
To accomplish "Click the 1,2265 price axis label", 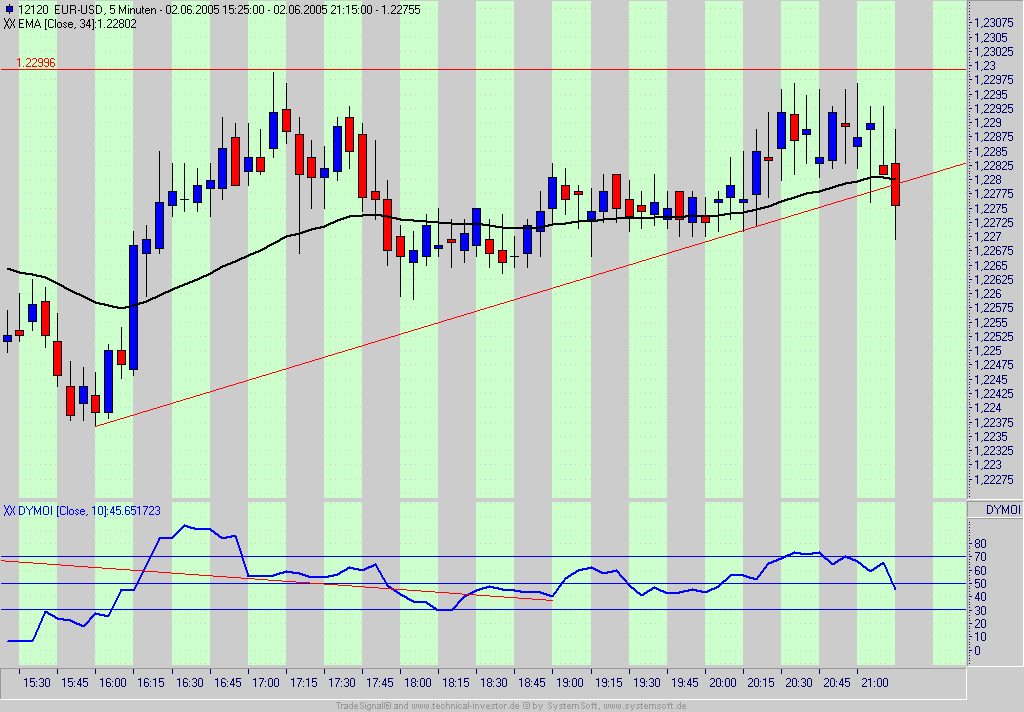I will pyautogui.click(x=991, y=265).
